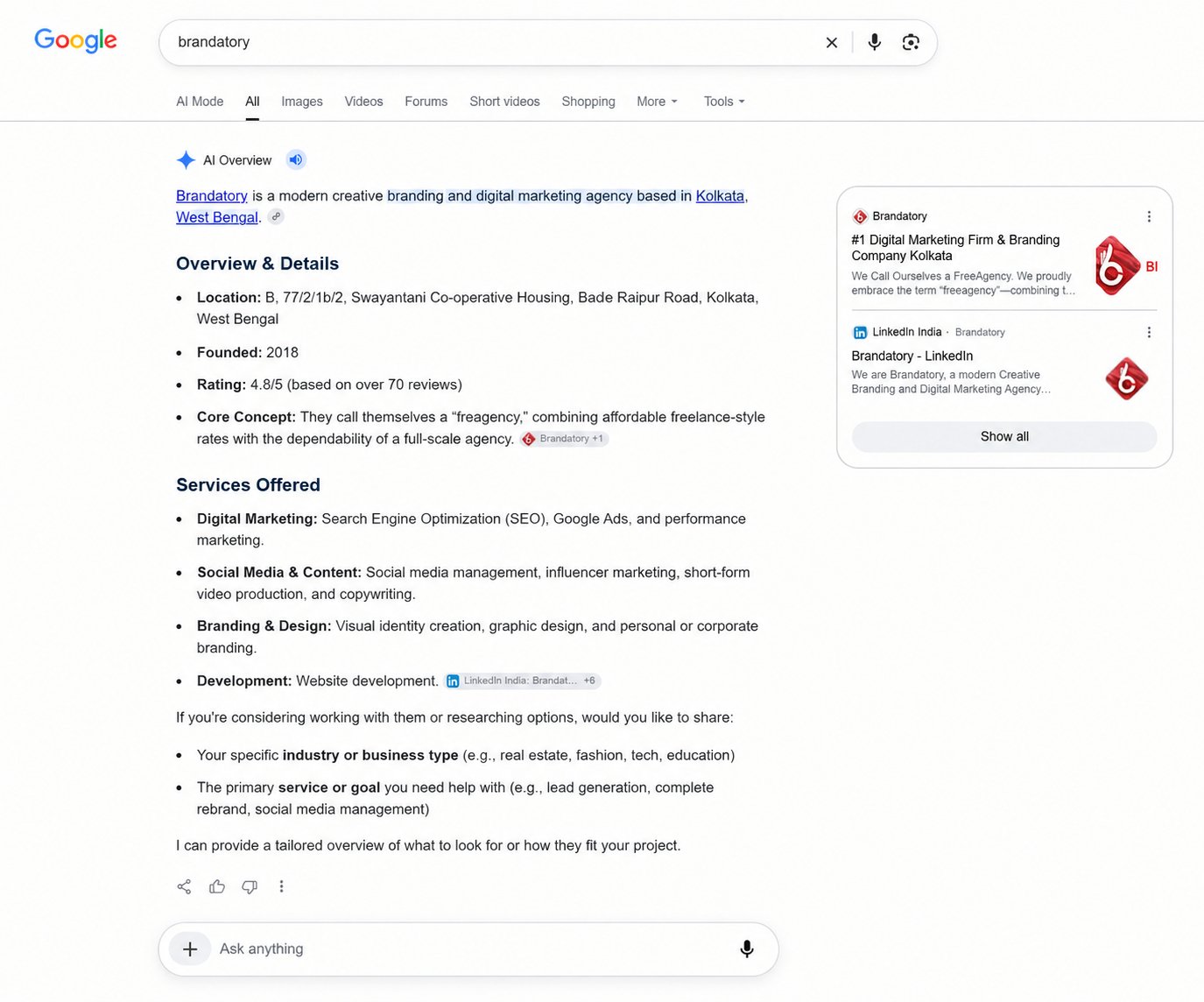Open '#1 Digital Marketing Firm & Branding Company' result
Screen dimensions: 1204x1002
click(x=955, y=248)
